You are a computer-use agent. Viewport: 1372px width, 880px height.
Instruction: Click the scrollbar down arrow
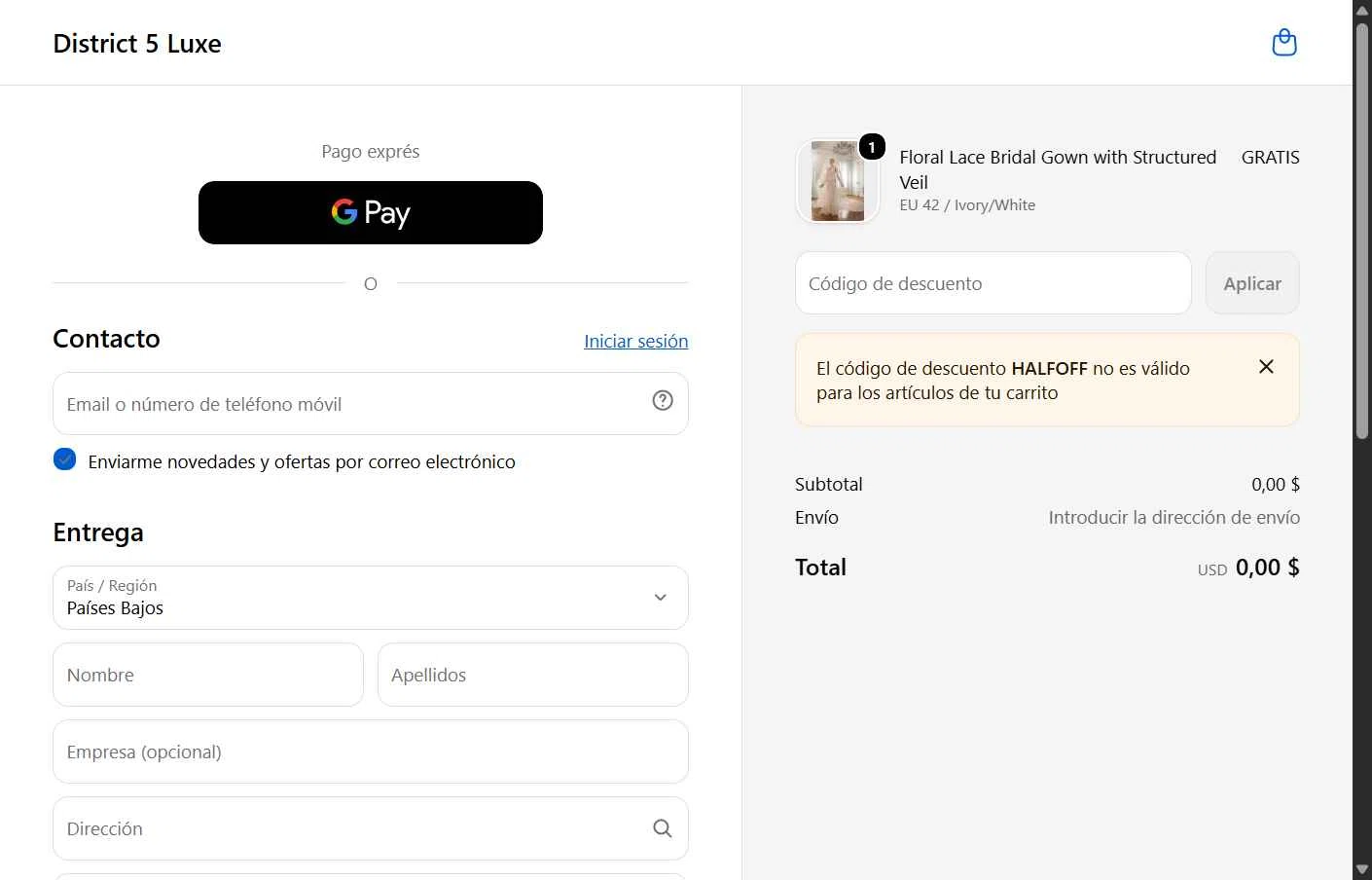coord(1362,869)
